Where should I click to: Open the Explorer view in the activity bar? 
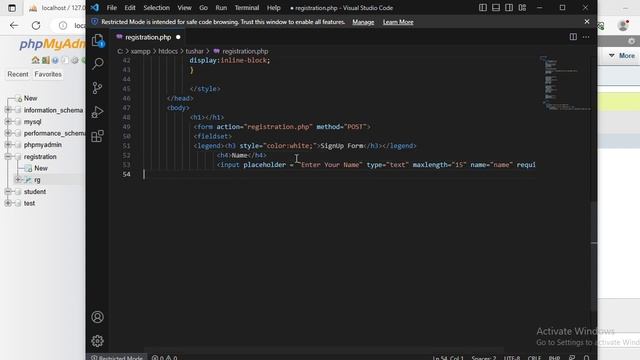(98, 40)
